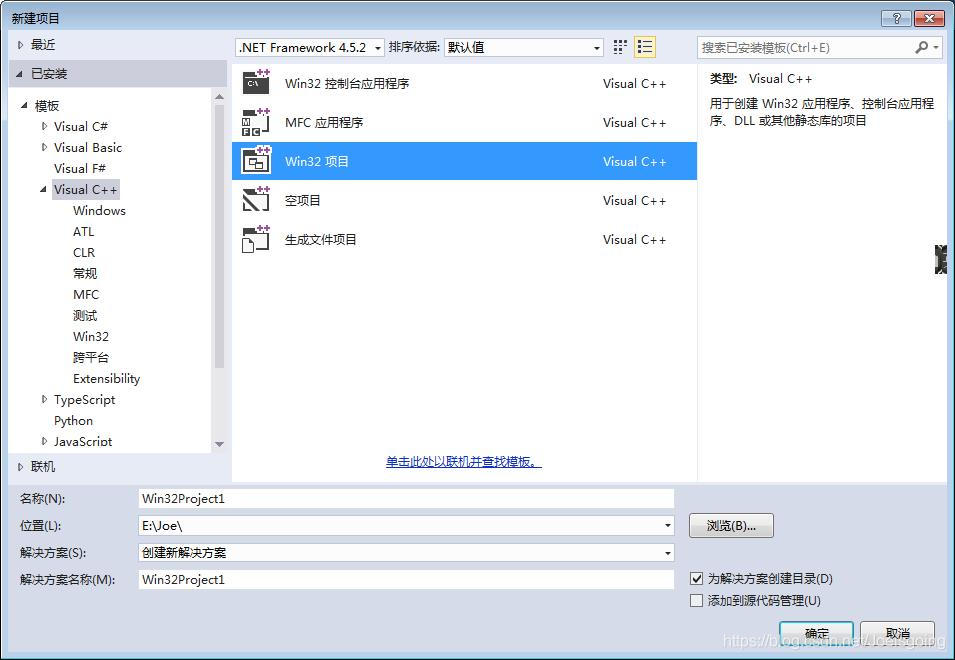The height and width of the screenshot is (660, 955).
Task: Click the Win32 项目 template icon
Action: [256, 161]
